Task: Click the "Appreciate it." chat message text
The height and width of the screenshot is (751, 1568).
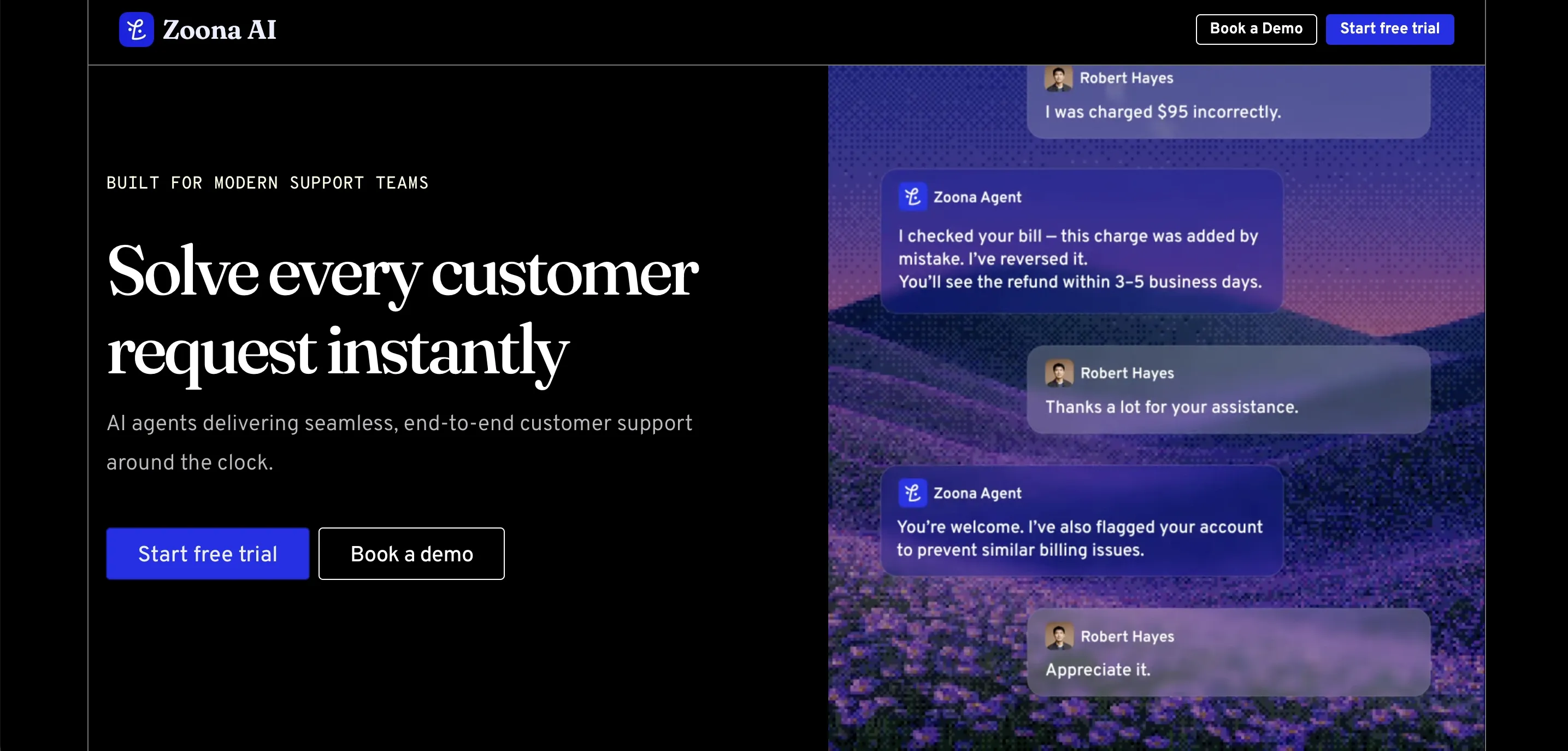Action: point(1098,670)
